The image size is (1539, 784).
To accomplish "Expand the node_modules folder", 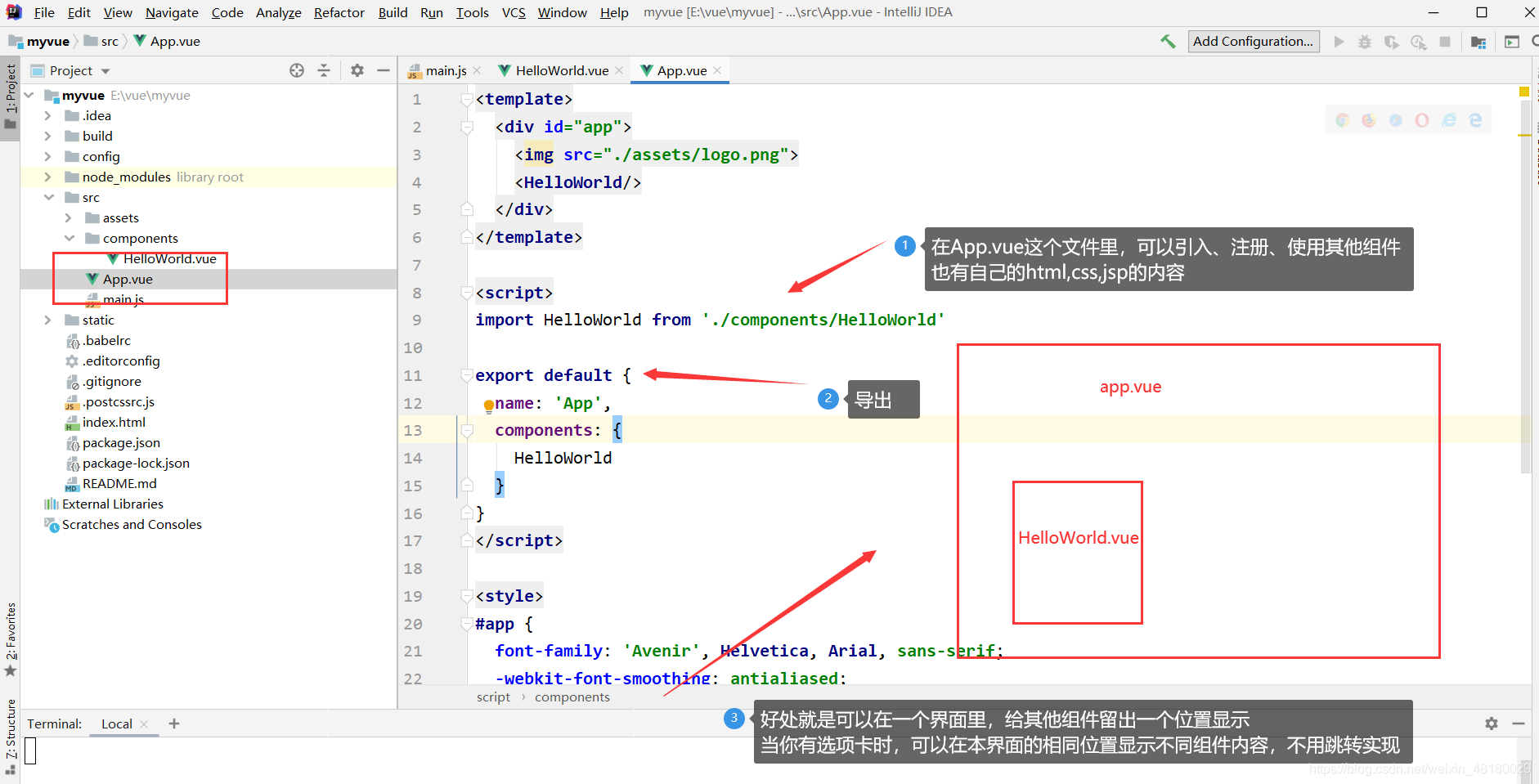I will (48, 177).
